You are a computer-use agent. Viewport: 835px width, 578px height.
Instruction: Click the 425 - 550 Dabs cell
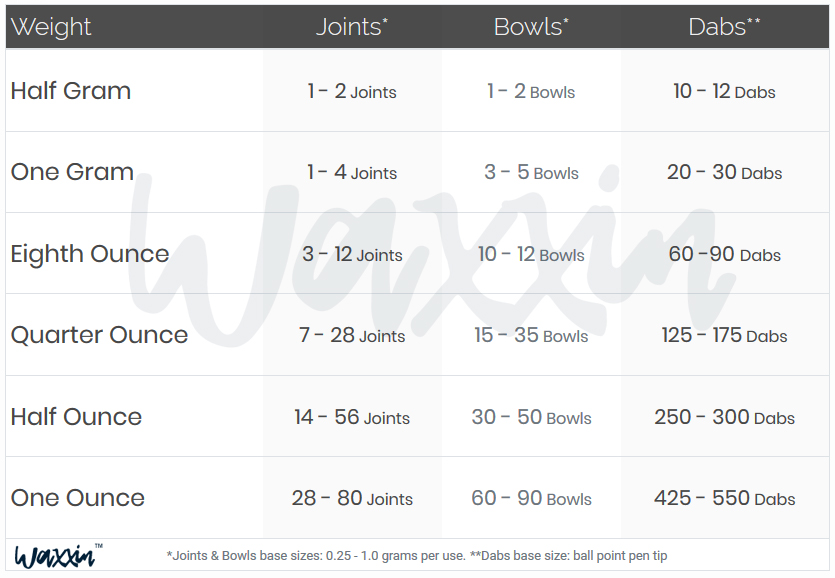pyautogui.click(x=724, y=498)
